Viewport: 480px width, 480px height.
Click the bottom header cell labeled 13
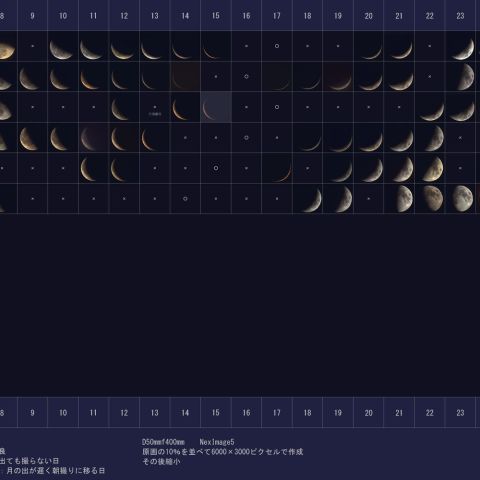155,412
